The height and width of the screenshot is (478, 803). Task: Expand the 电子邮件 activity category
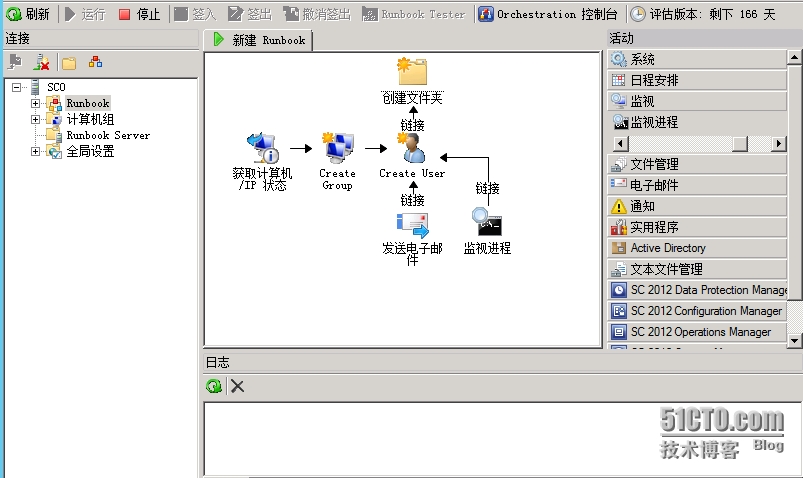tap(697, 185)
